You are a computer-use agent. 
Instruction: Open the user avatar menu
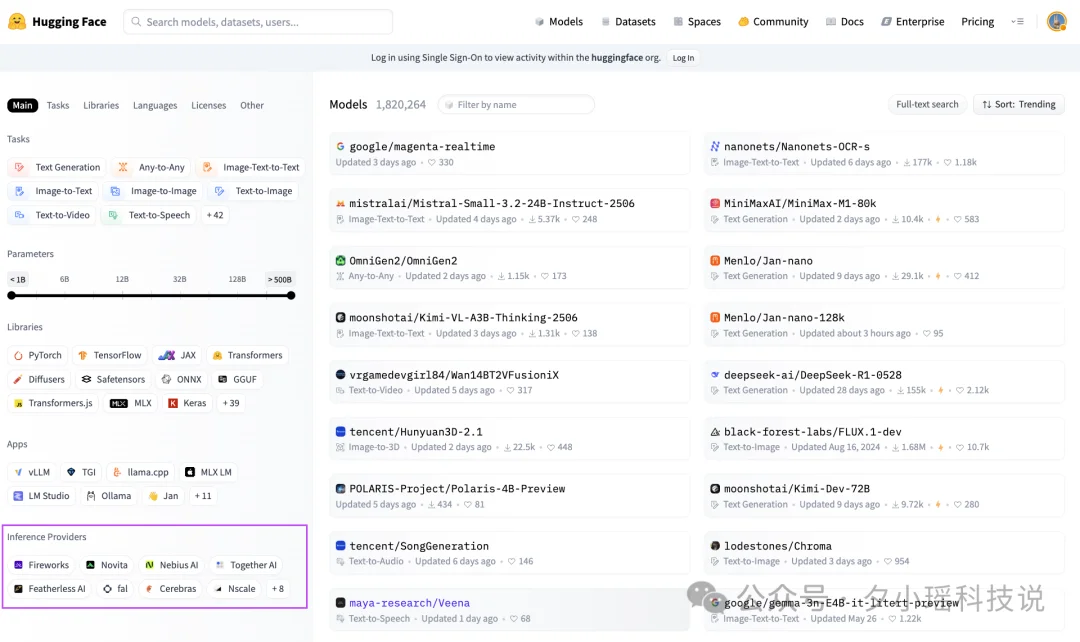(1057, 21)
